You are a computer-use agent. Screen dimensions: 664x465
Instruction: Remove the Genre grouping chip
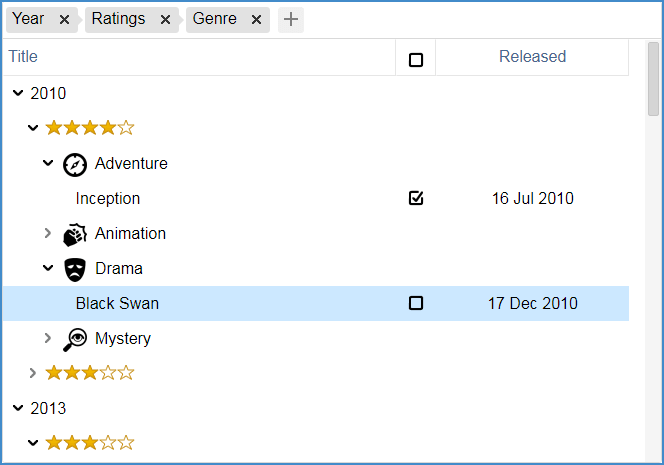pyautogui.click(x=256, y=19)
